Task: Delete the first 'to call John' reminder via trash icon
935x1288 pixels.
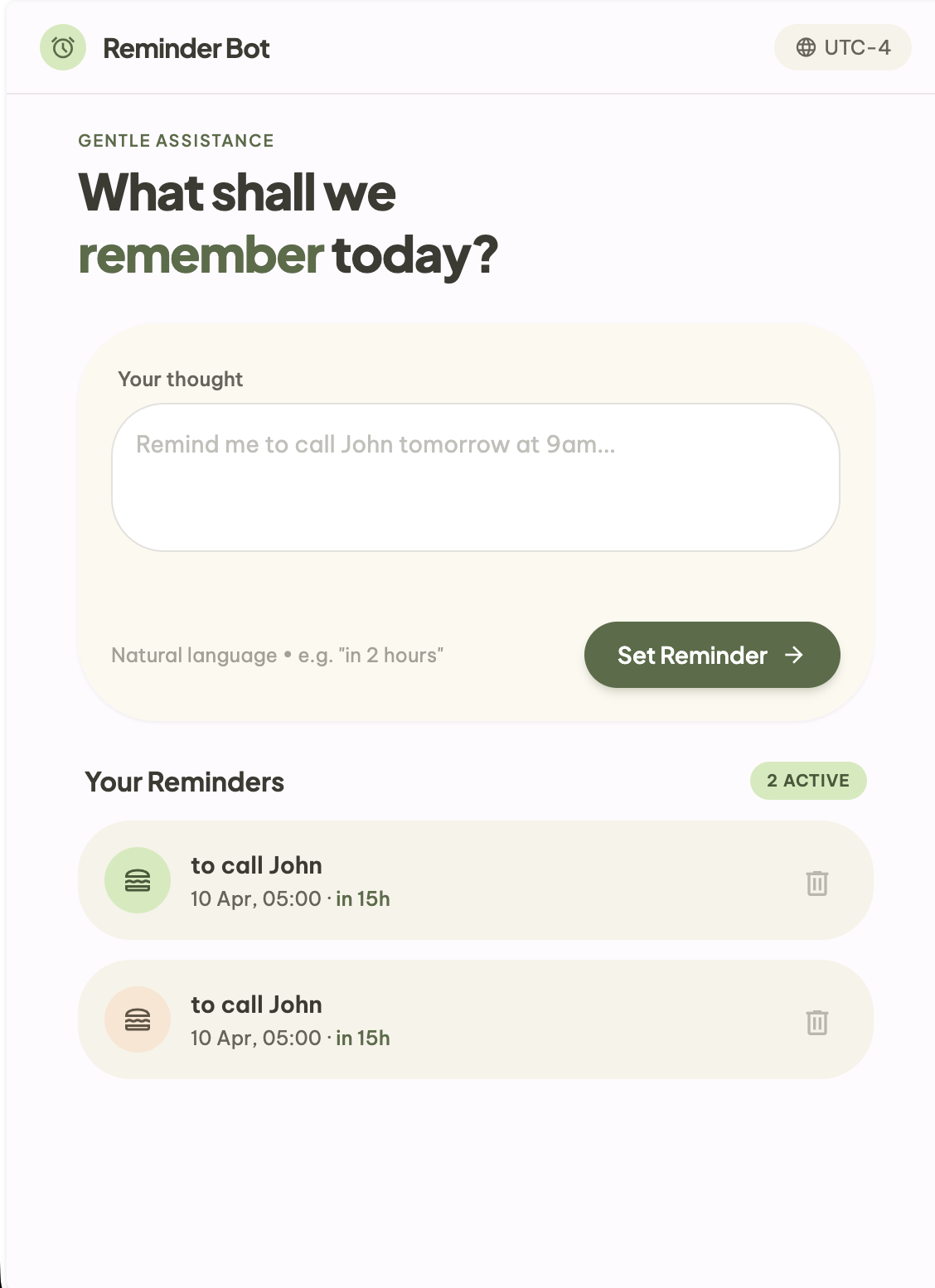Action: point(817,884)
